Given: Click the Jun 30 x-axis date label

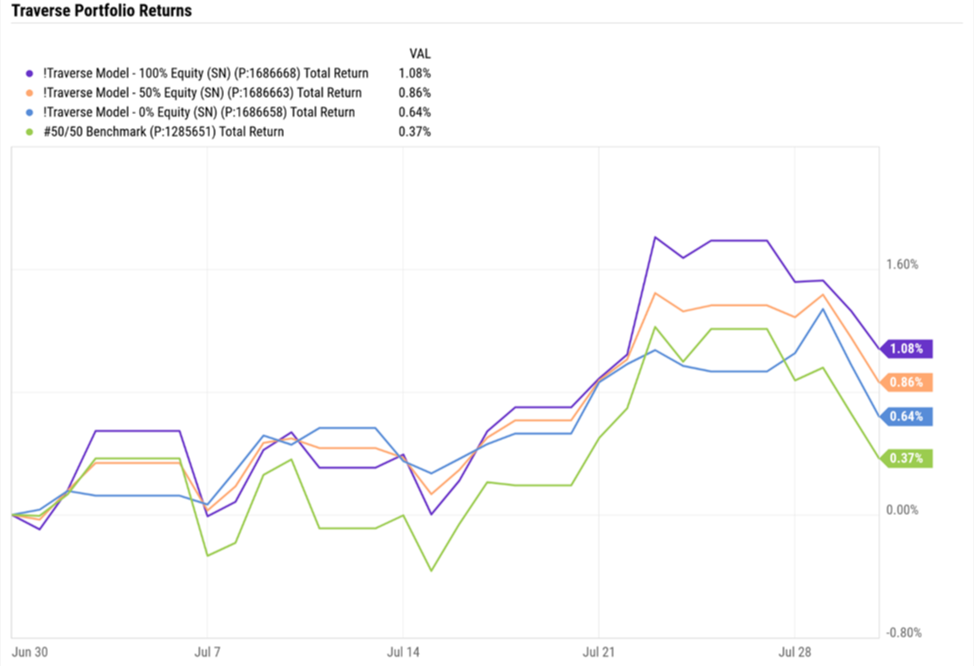Looking at the screenshot, I should pyautogui.click(x=28, y=651).
